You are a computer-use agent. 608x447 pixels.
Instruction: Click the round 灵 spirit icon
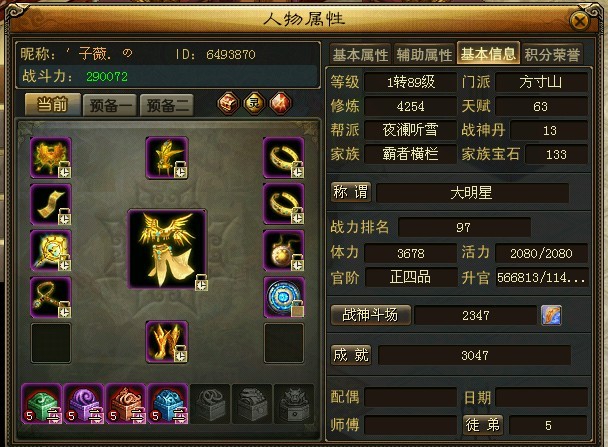click(x=254, y=103)
